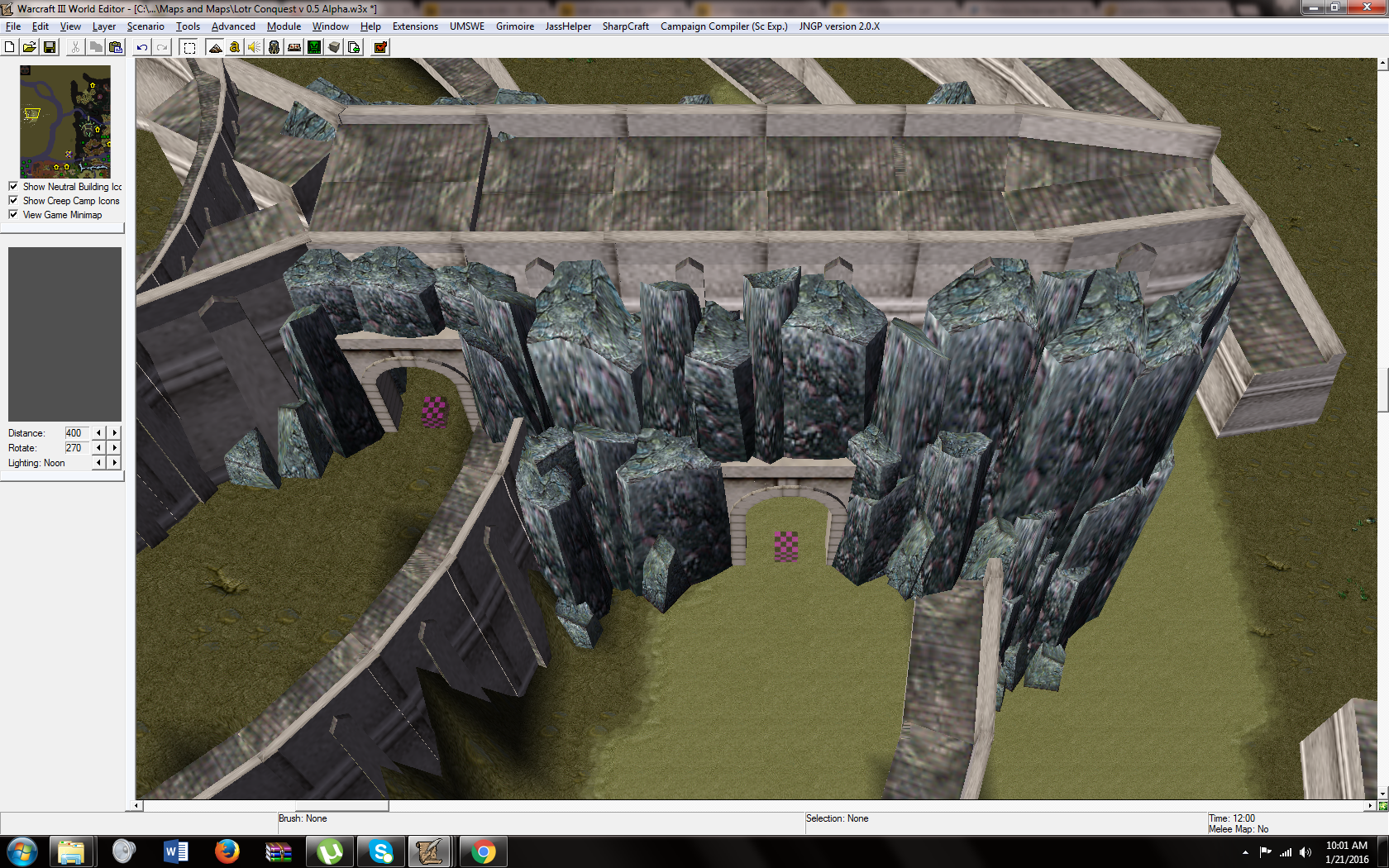Increase camera Distance with right arrow
This screenshot has height=868, width=1389.
tap(114, 433)
